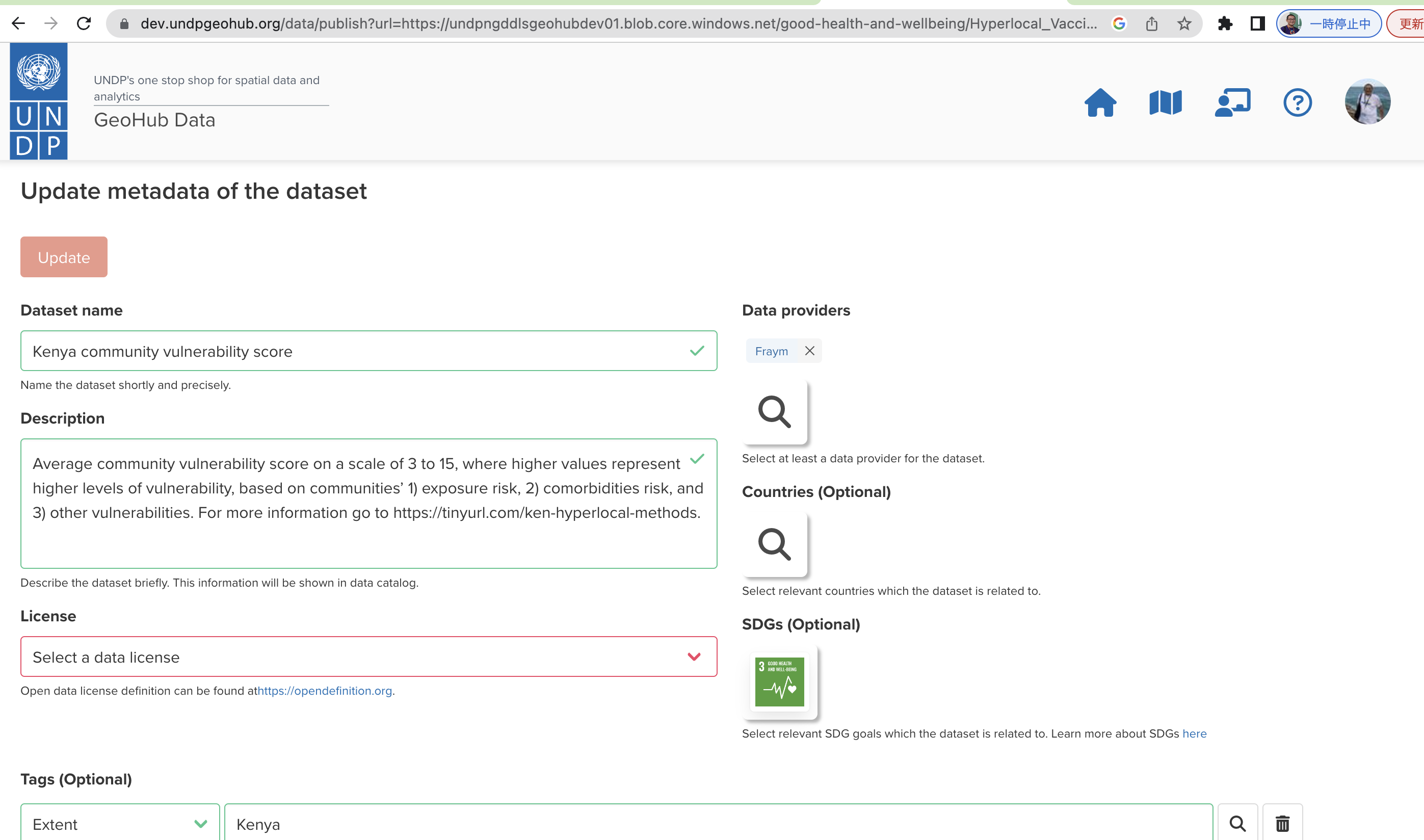Search for related countries

click(x=774, y=544)
